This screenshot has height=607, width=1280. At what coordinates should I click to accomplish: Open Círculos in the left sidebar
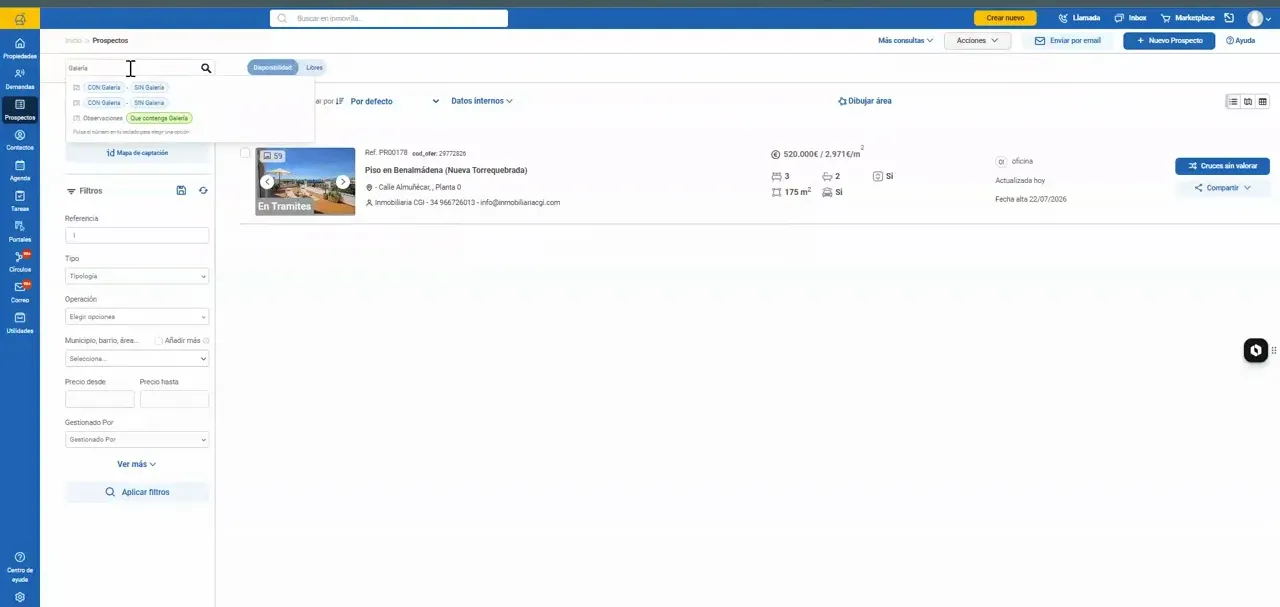(x=20, y=262)
